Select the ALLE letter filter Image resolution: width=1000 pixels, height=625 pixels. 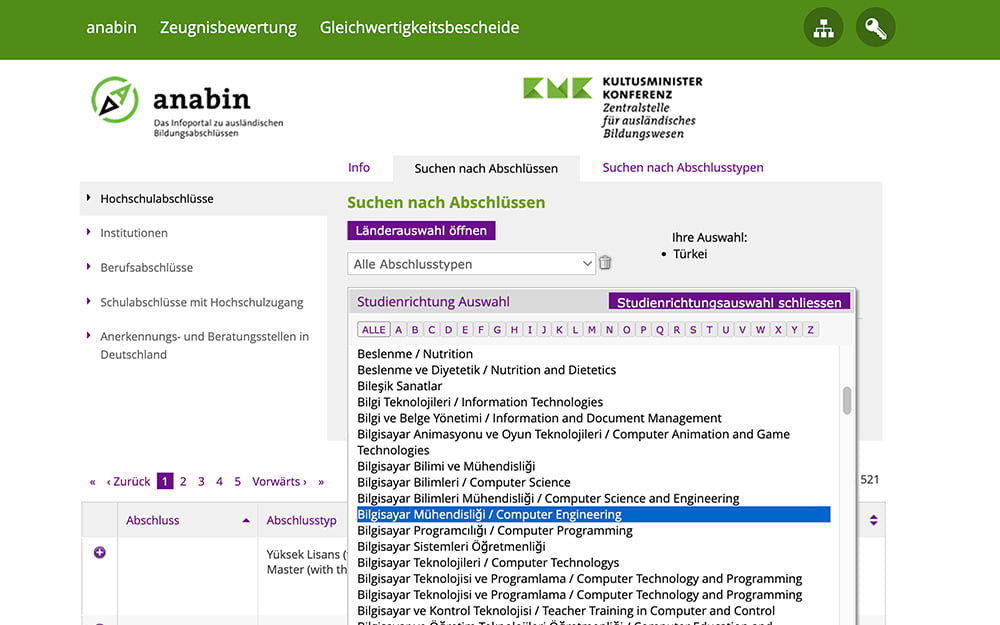(374, 330)
